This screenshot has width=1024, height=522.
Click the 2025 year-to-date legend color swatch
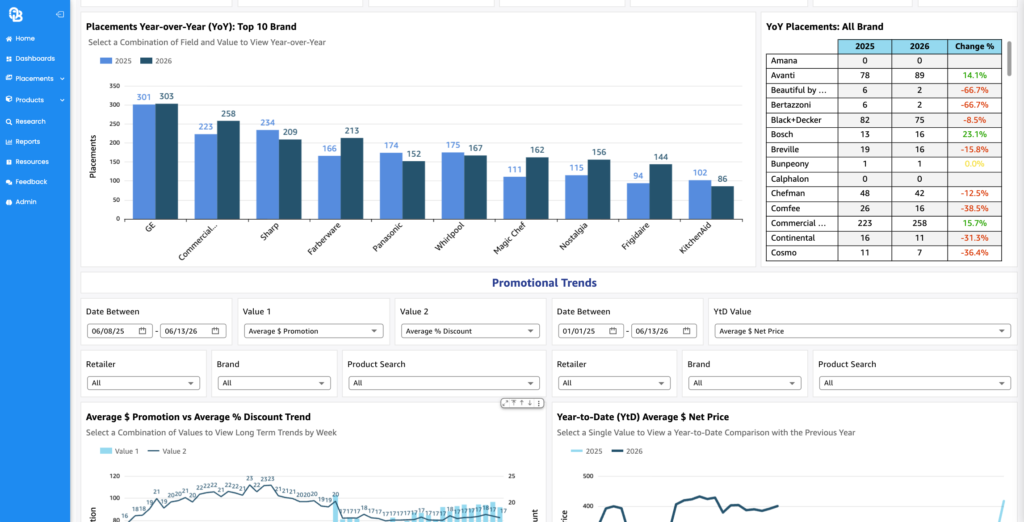pyautogui.click(x=577, y=451)
